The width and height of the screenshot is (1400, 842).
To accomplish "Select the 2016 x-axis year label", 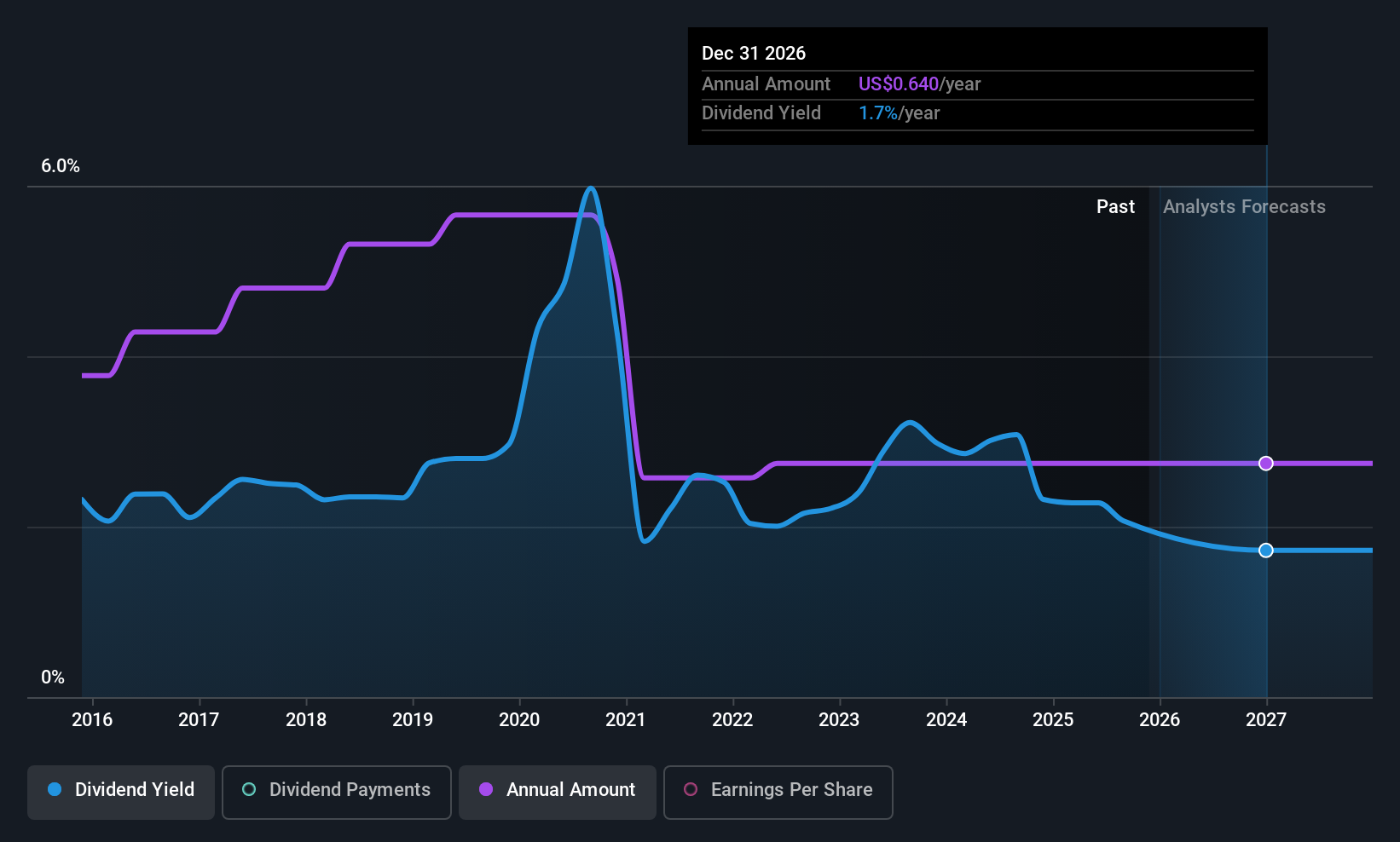I will click(92, 720).
